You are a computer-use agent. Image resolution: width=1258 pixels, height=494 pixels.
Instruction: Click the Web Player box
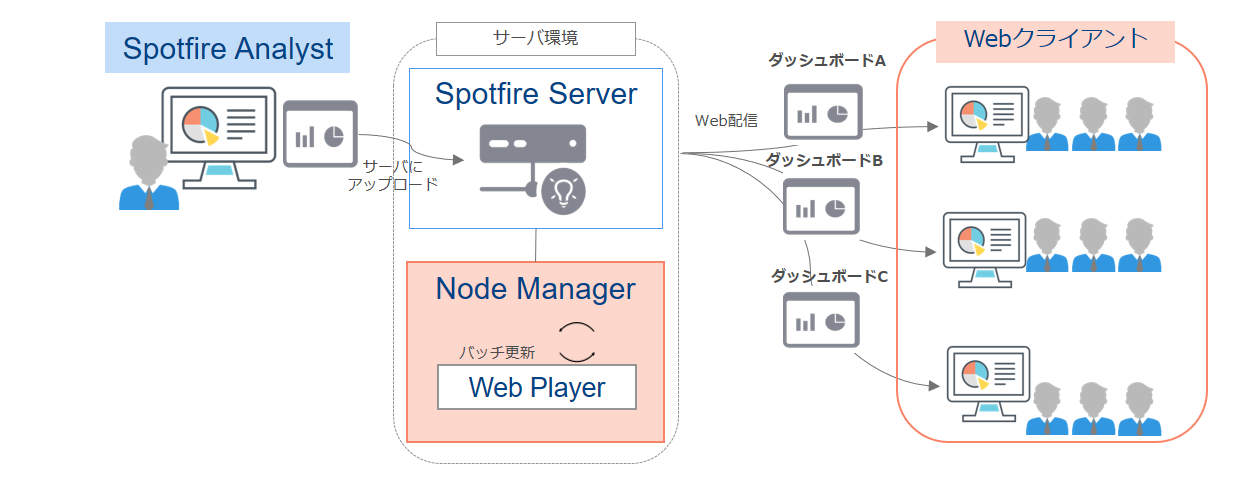click(x=537, y=387)
